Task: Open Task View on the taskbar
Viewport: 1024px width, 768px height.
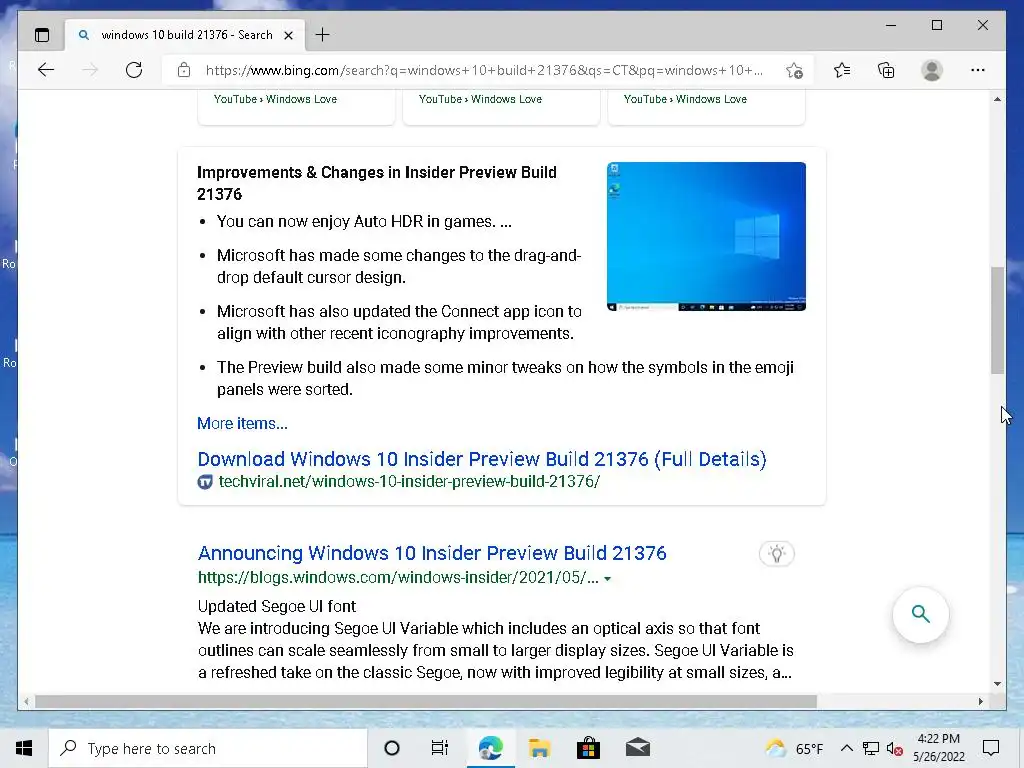Action: click(440, 748)
